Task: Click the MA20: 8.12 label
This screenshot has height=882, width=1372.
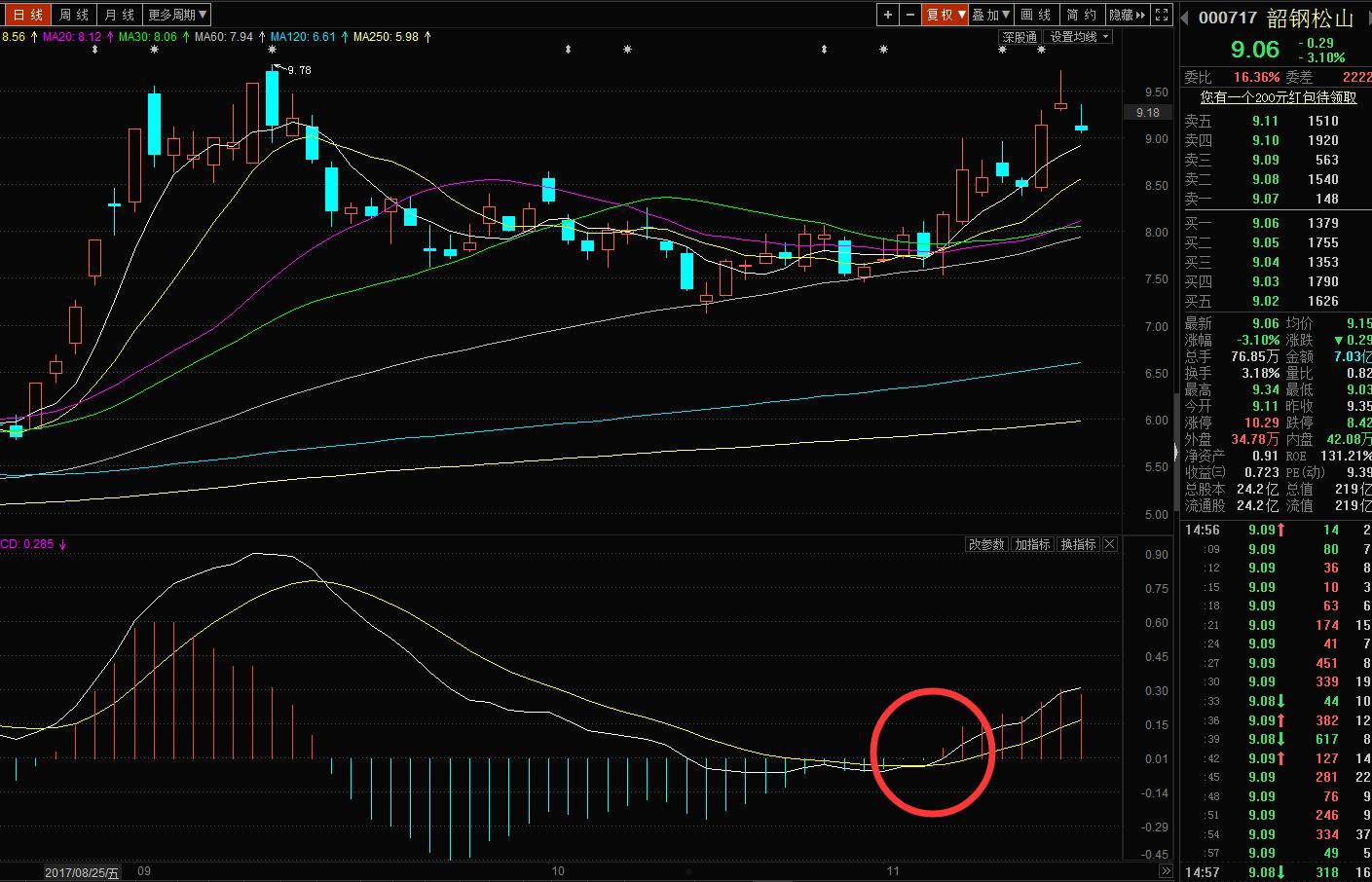Action: [x=72, y=37]
